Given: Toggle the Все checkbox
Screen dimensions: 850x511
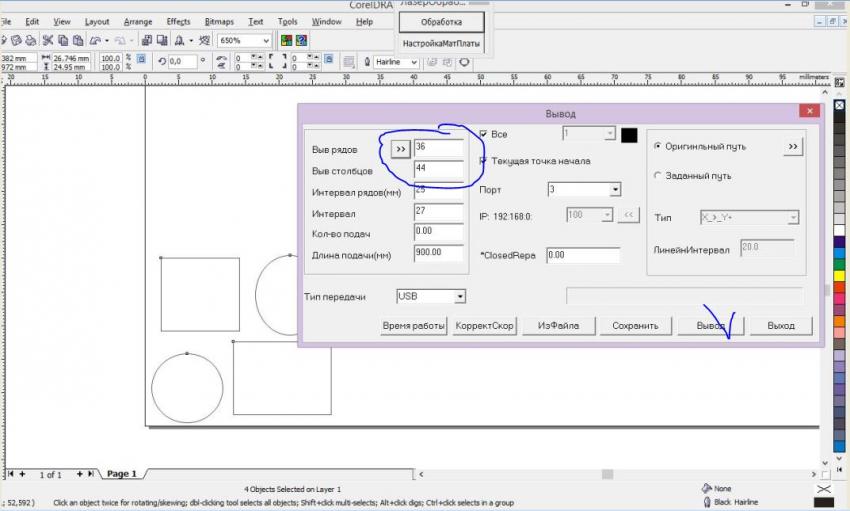Looking at the screenshot, I should click(484, 134).
